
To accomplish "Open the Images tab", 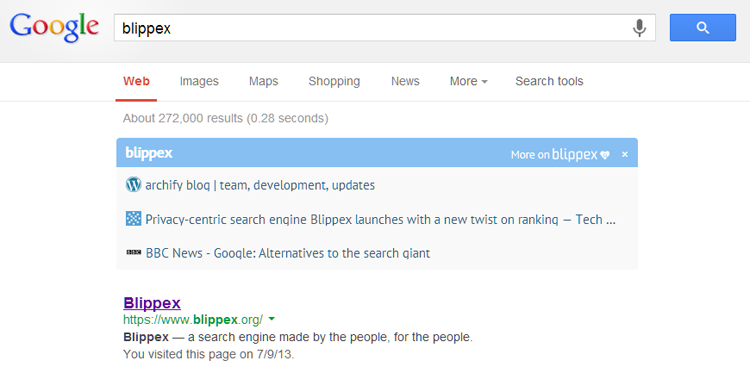I will [199, 81].
